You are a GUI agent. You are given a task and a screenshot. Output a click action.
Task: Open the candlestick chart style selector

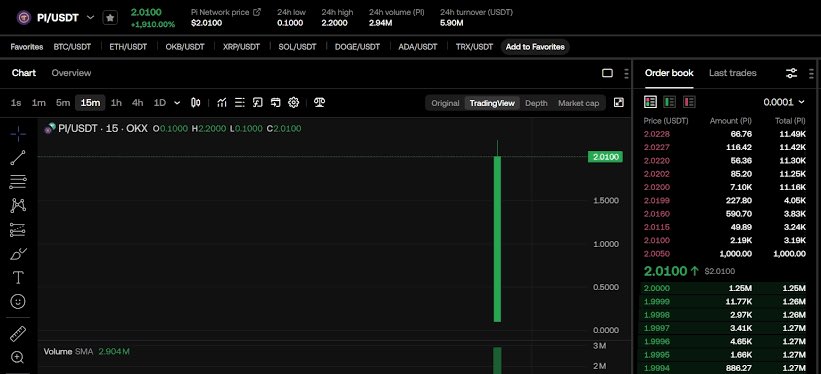196,103
